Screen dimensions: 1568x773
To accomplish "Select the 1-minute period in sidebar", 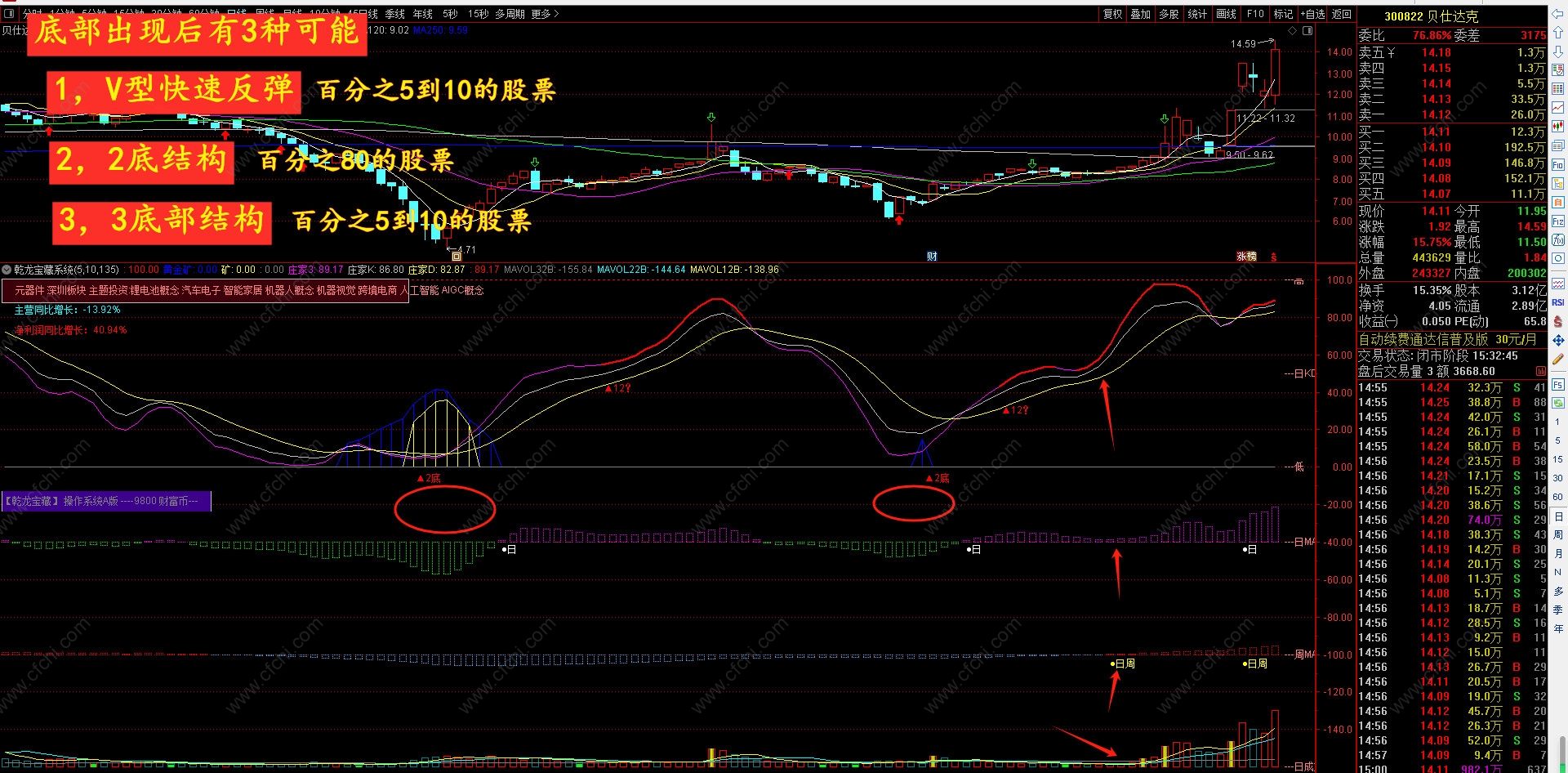I will pyautogui.click(x=1558, y=422).
